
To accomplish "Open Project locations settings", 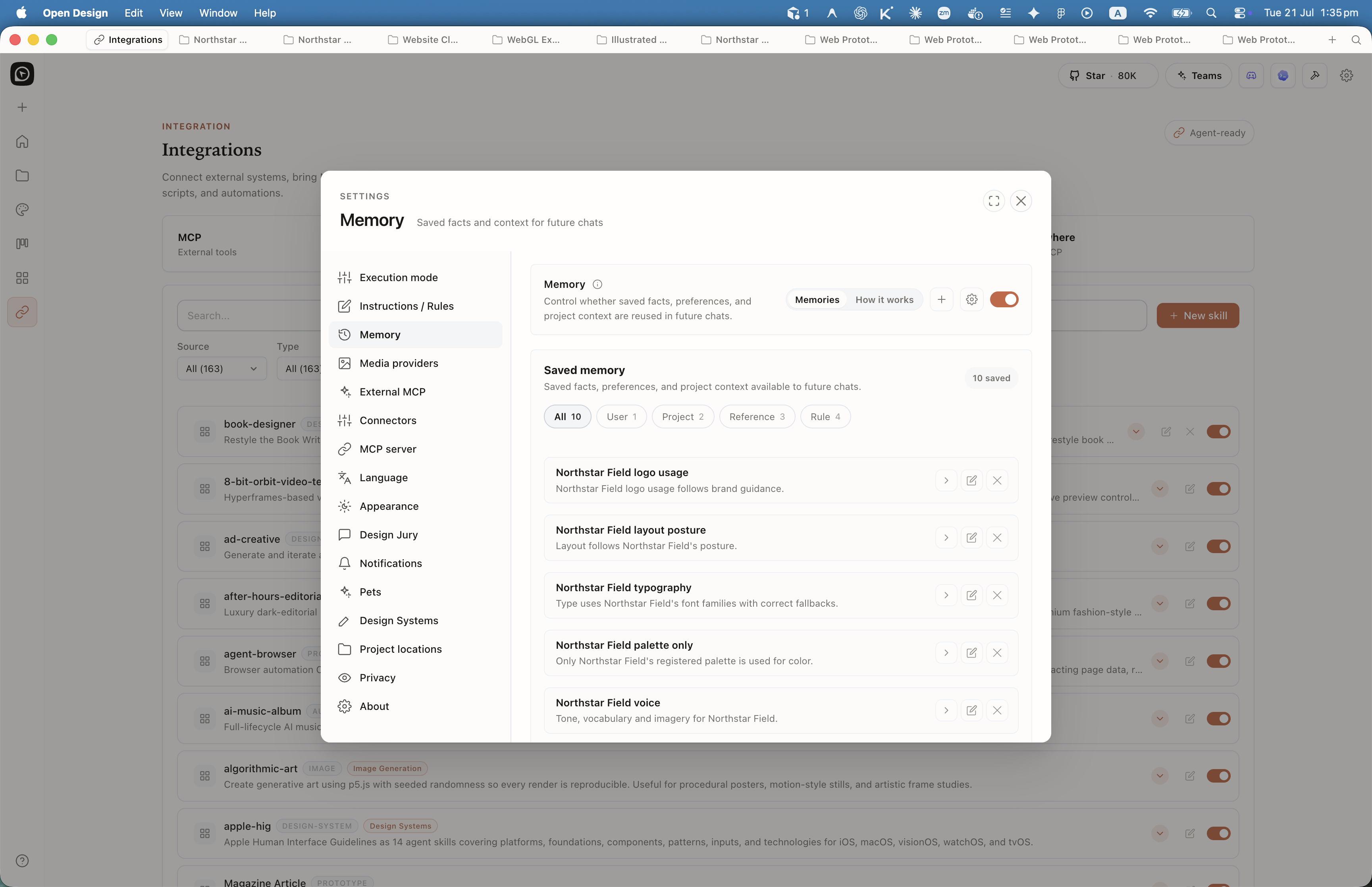I will point(415,650).
